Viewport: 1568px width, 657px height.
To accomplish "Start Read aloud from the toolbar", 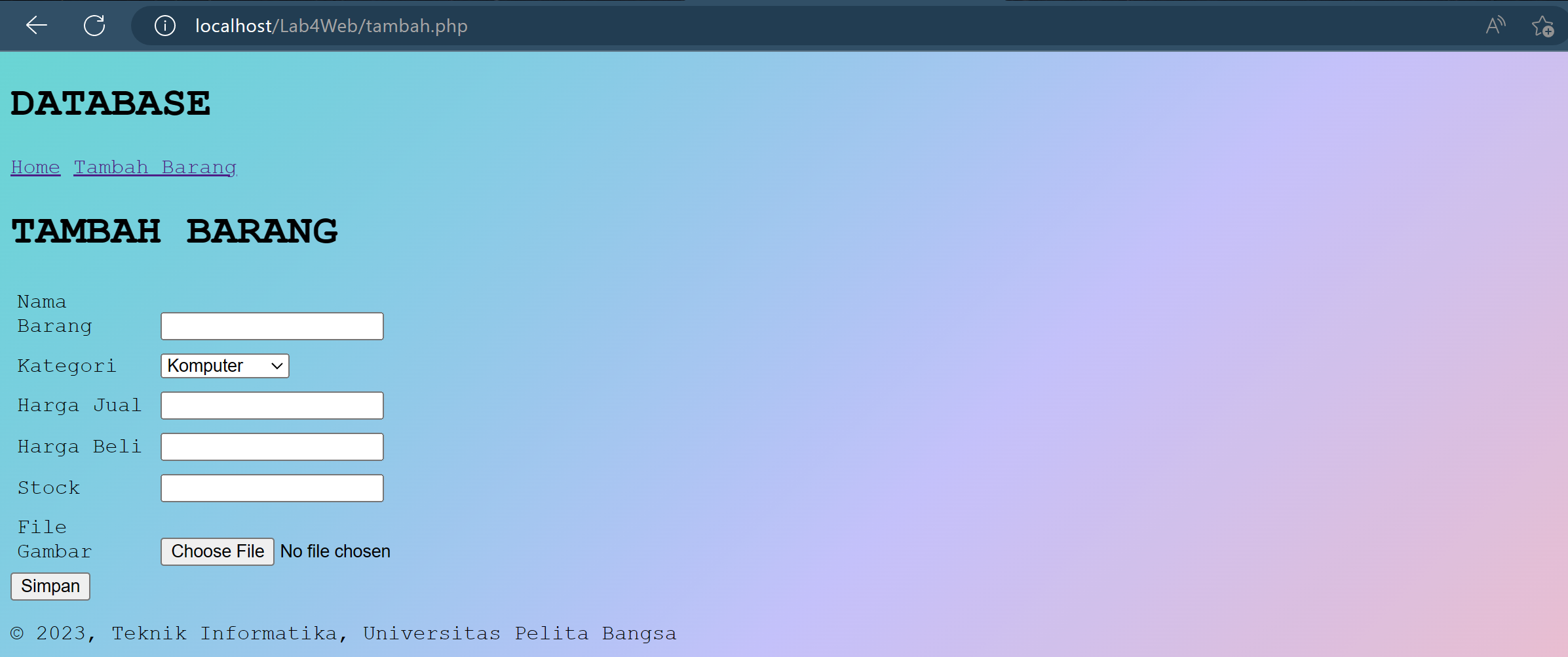I will (x=1496, y=25).
